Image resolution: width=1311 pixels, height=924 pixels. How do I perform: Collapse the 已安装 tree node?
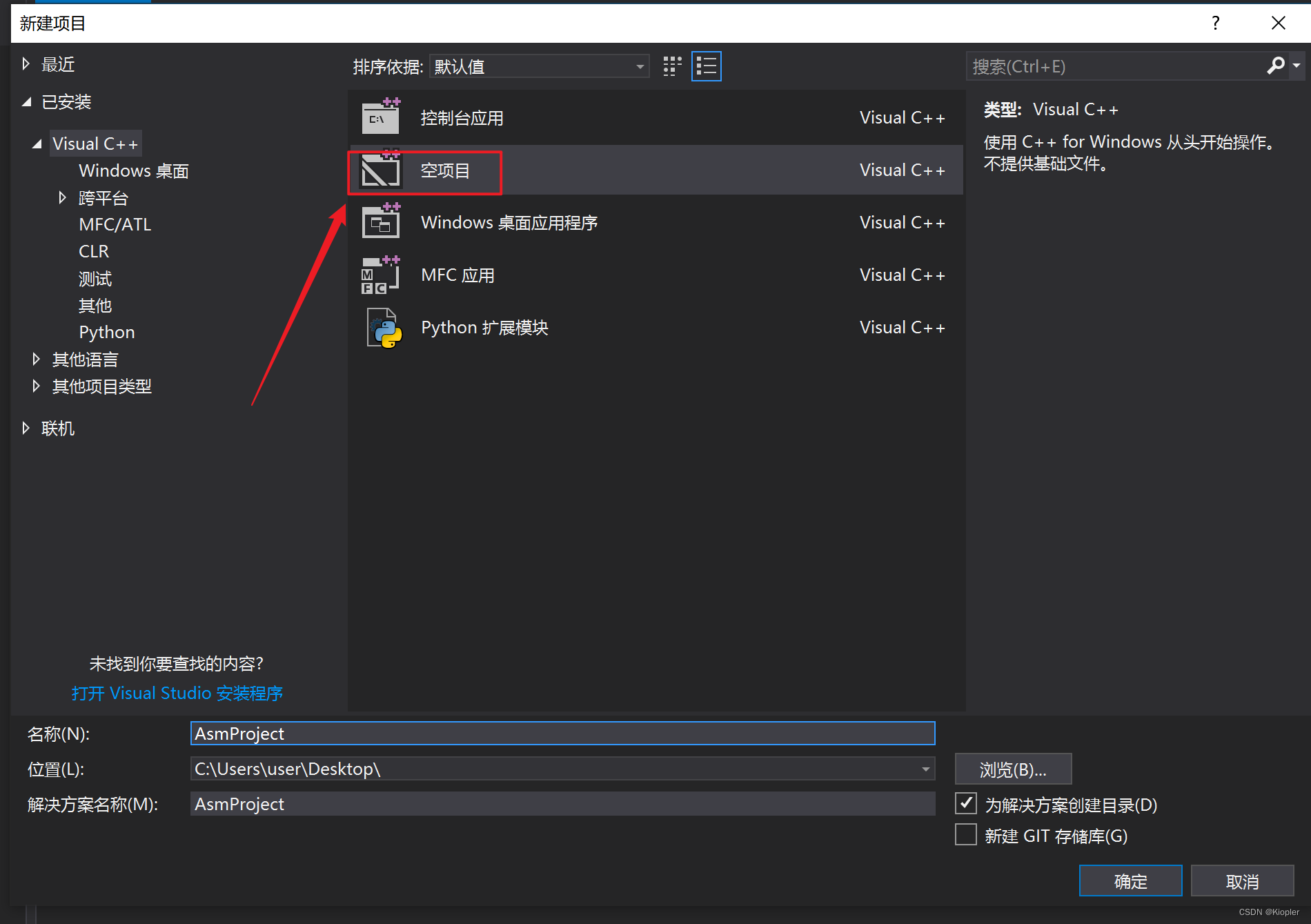(27, 102)
